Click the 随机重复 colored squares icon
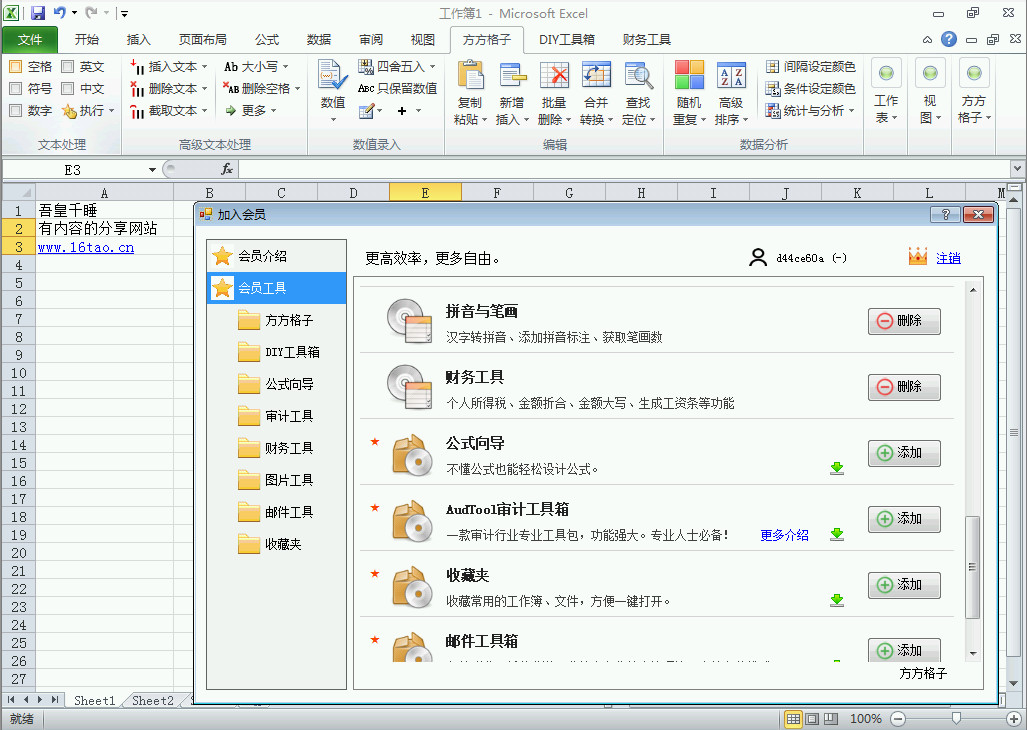This screenshot has width=1027, height=730. click(x=688, y=76)
